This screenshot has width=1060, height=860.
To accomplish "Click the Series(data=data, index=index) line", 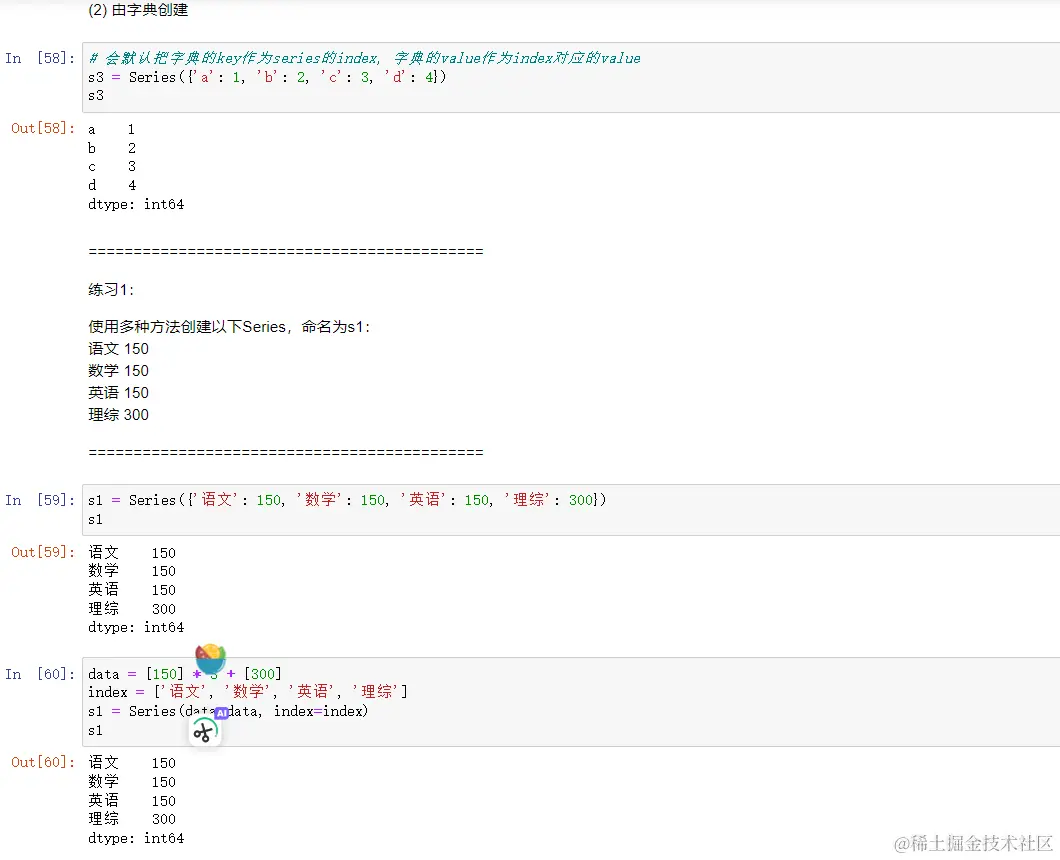I will pyautogui.click(x=228, y=711).
